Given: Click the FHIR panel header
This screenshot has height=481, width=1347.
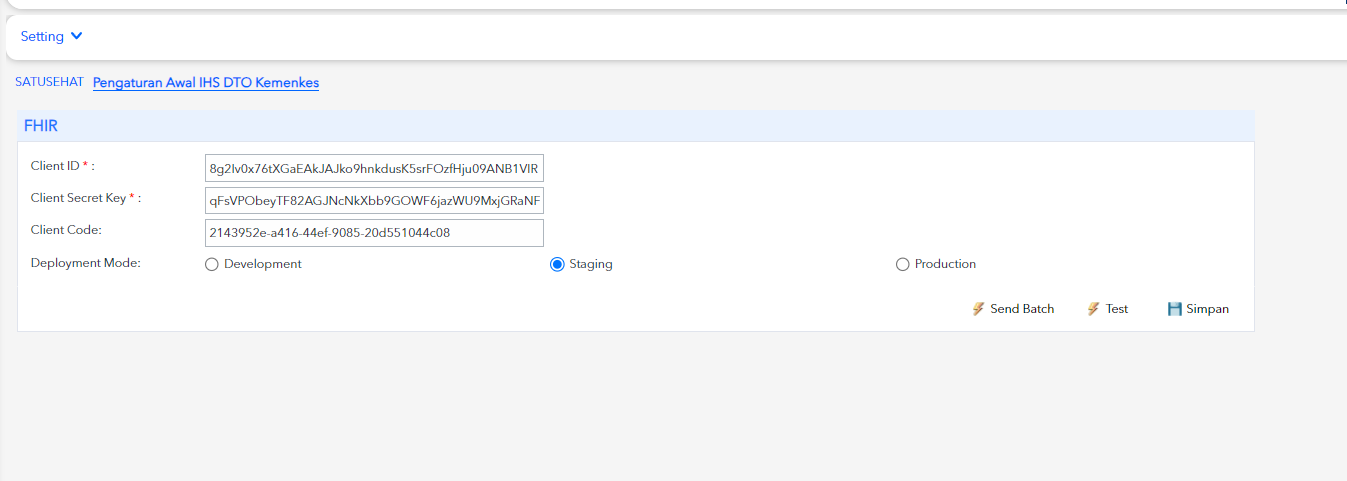Looking at the screenshot, I should point(636,126).
